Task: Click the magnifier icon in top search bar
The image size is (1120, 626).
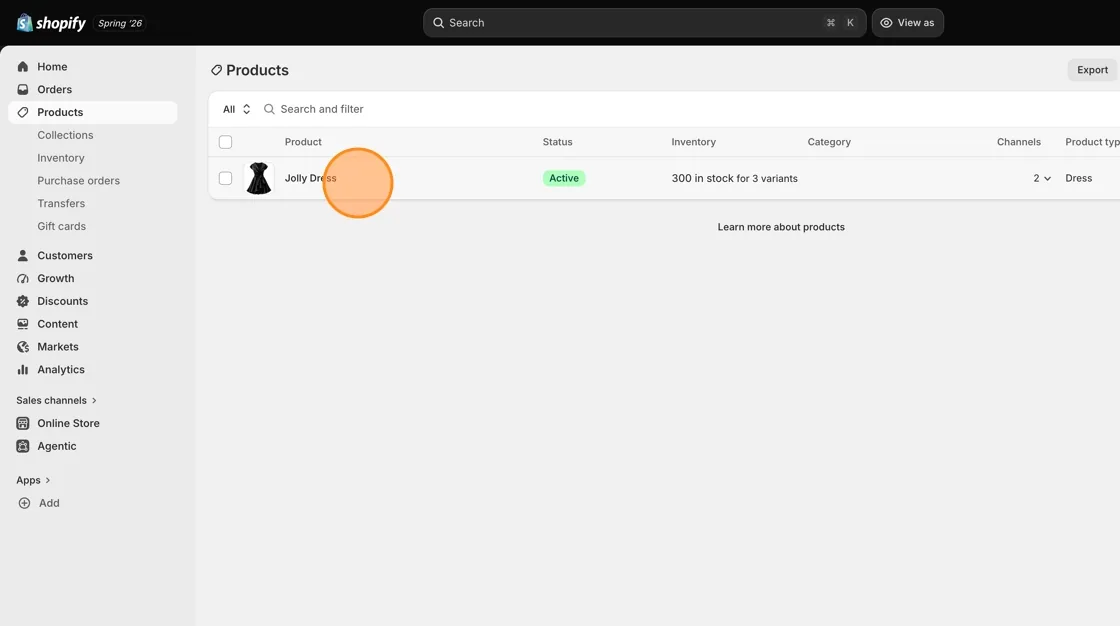Action: click(439, 23)
